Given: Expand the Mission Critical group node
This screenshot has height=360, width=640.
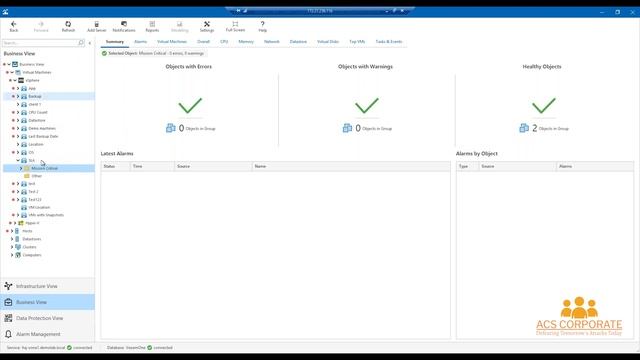Looking at the screenshot, I should point(21,168).
